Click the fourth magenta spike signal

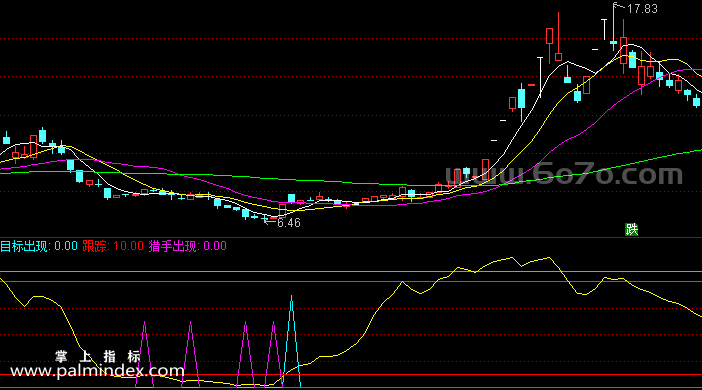(273, 354)
